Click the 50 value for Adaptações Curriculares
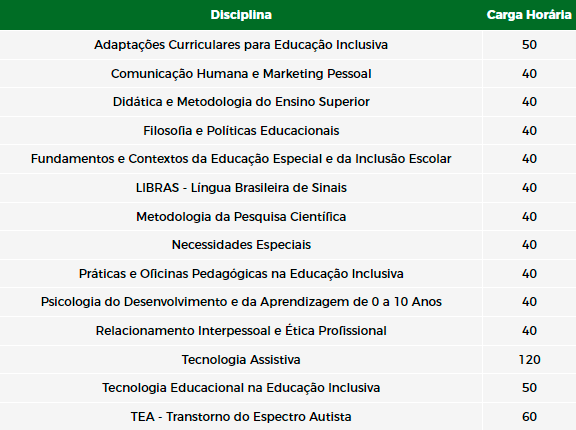 (529, 45)
